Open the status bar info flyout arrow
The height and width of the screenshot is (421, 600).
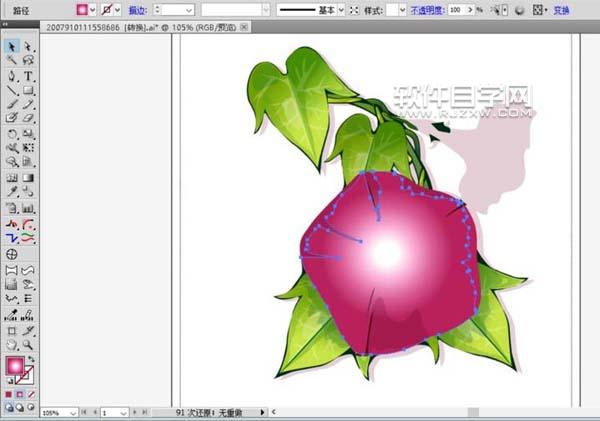(x=263, y=412)
